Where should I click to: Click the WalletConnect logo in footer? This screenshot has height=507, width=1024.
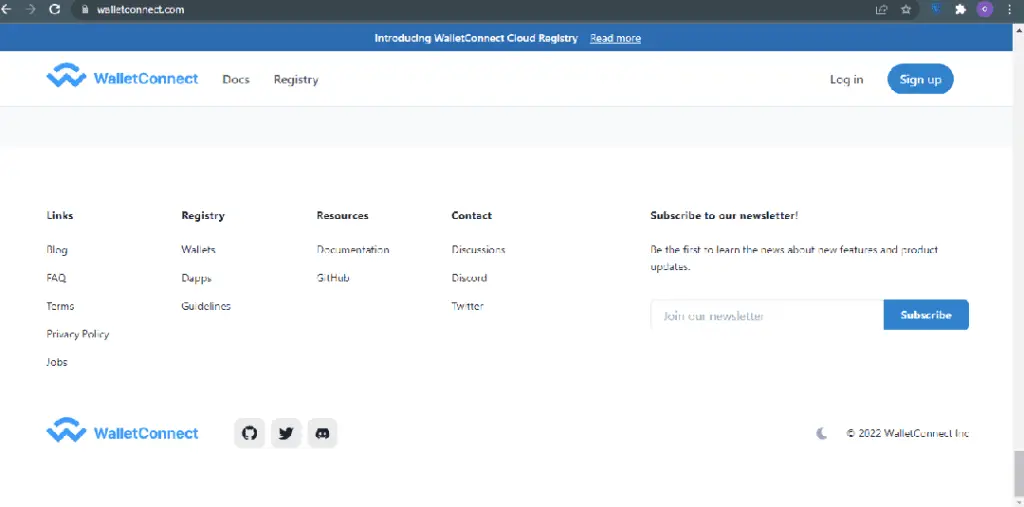122,433
